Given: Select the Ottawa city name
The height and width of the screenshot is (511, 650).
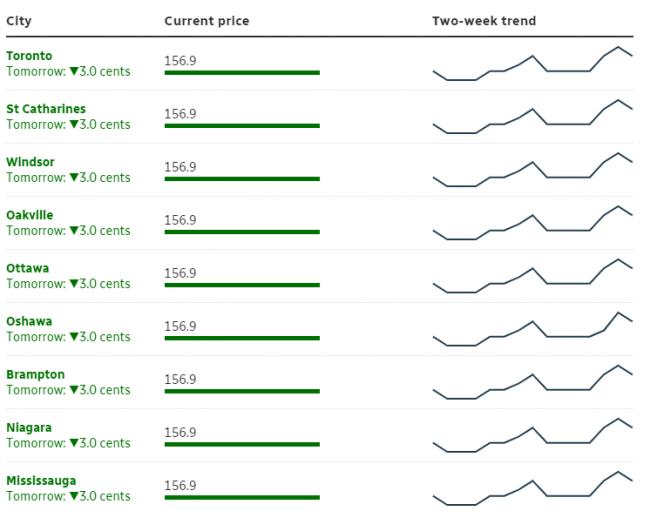Looking at the screenshot, I should [x=27, y=268].
